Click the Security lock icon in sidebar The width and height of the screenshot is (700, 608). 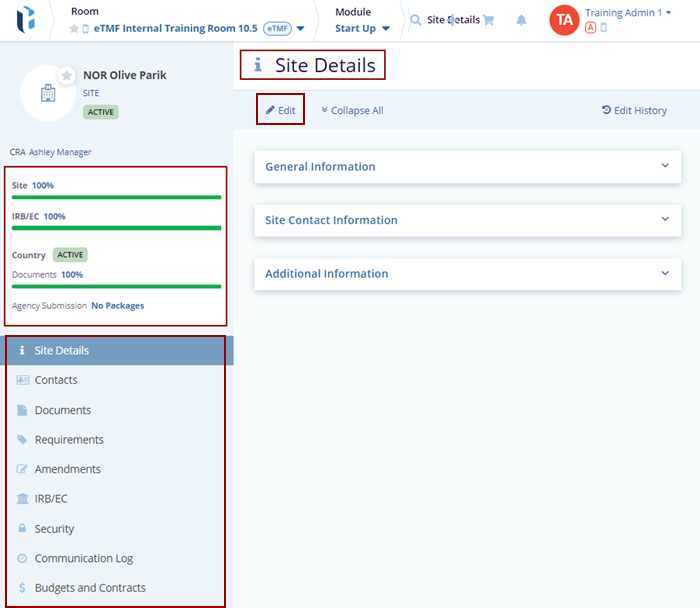coord(23,529)
